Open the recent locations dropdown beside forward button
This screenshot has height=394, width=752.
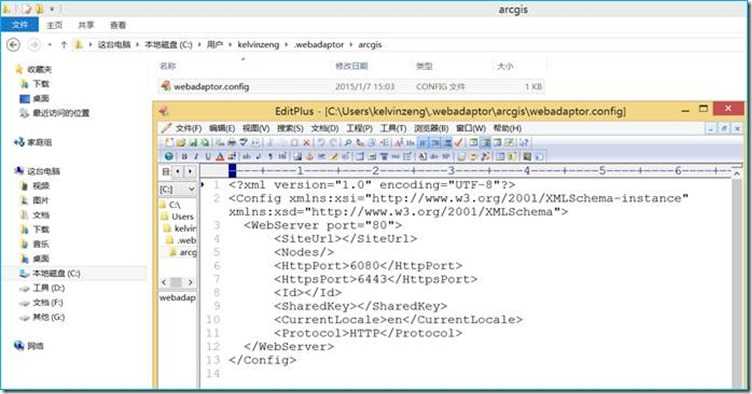(x=49, y=45)
